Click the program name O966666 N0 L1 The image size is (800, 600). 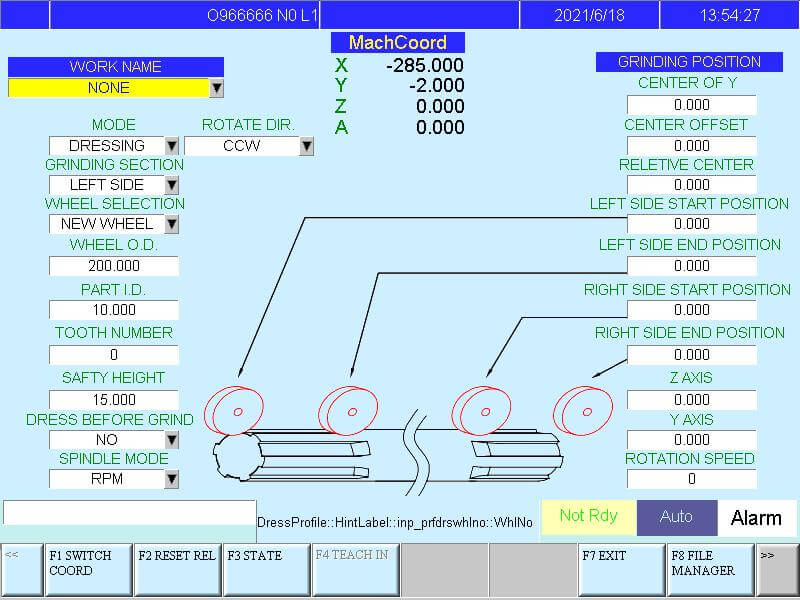pos(262,15)
